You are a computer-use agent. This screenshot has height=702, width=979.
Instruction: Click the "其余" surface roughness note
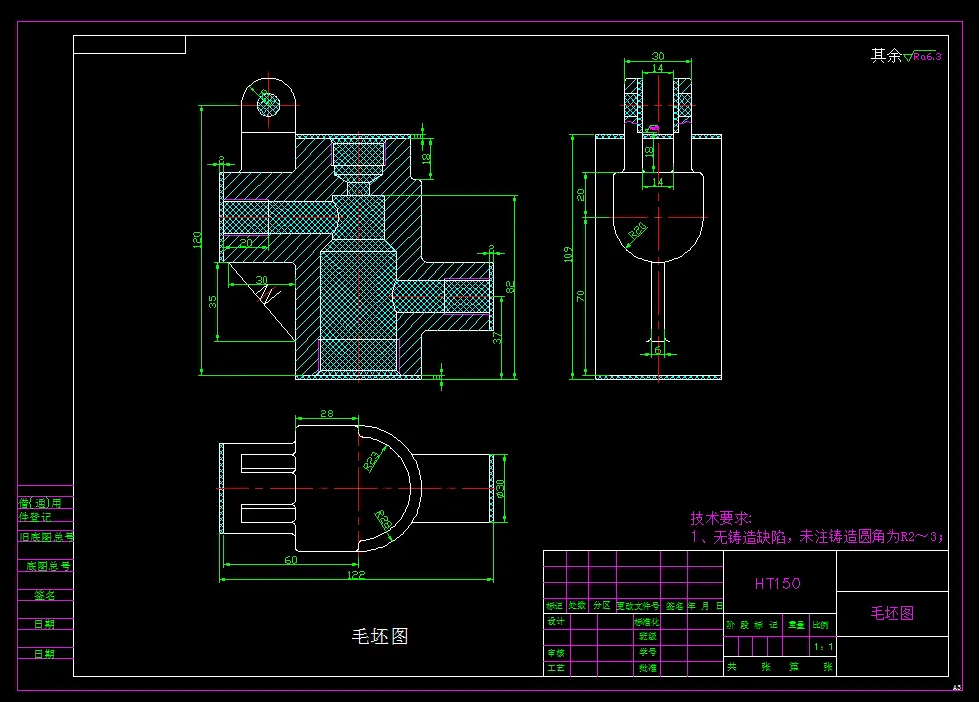pos(886,56)
